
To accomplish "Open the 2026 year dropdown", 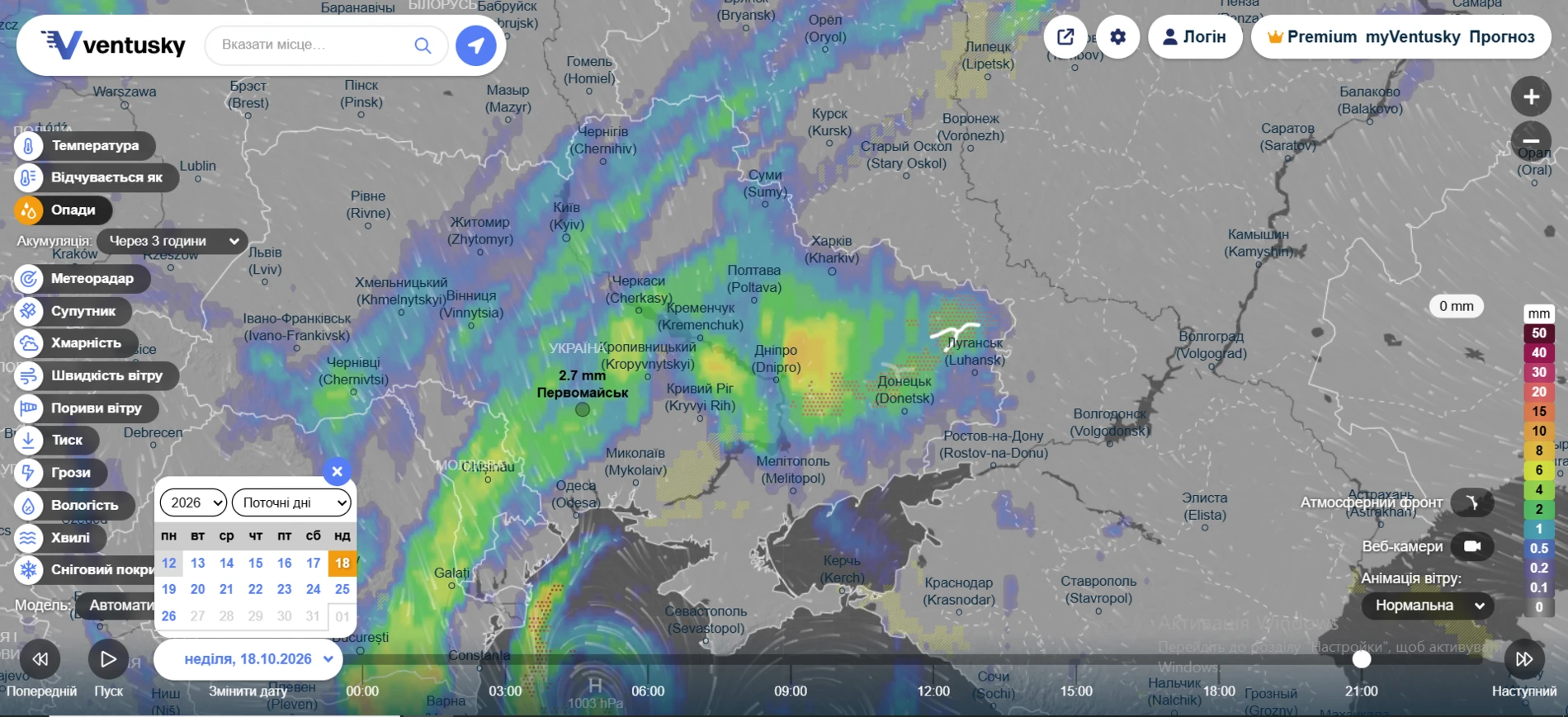I will (193, 502).
